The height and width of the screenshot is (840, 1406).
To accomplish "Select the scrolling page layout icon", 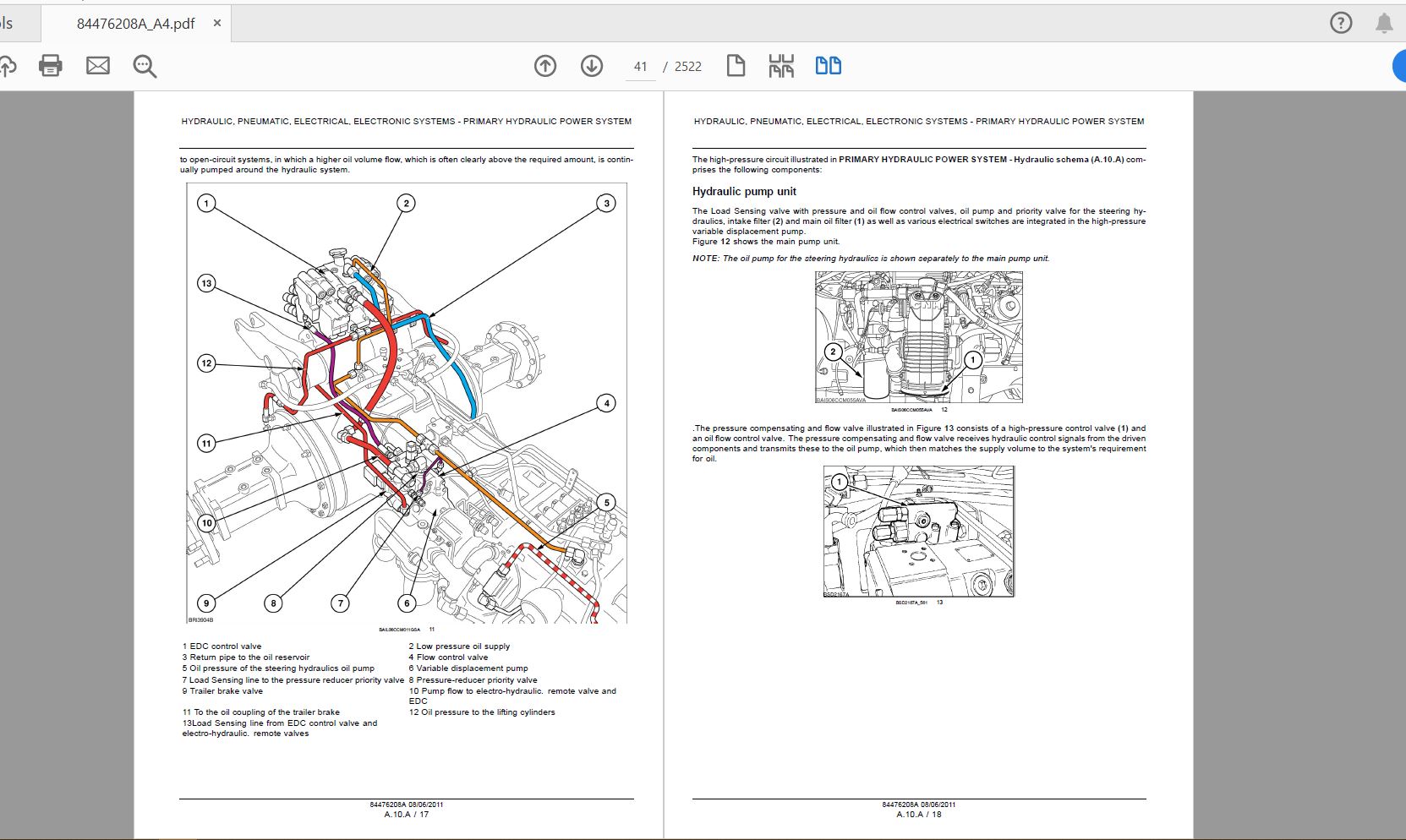I will click(x=781, y=66).
